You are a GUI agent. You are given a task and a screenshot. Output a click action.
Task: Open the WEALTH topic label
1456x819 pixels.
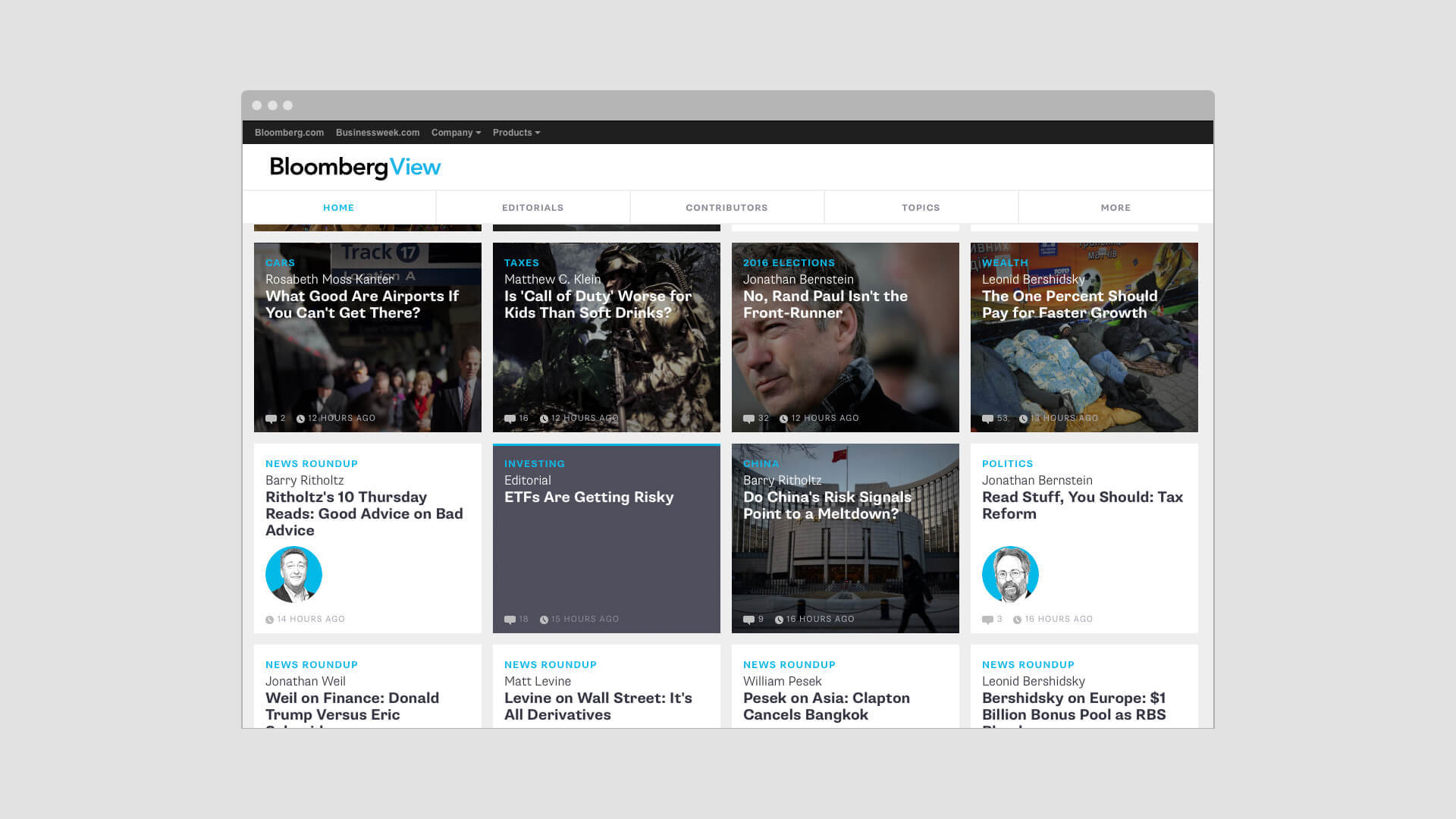click(x=1005, y=263)
